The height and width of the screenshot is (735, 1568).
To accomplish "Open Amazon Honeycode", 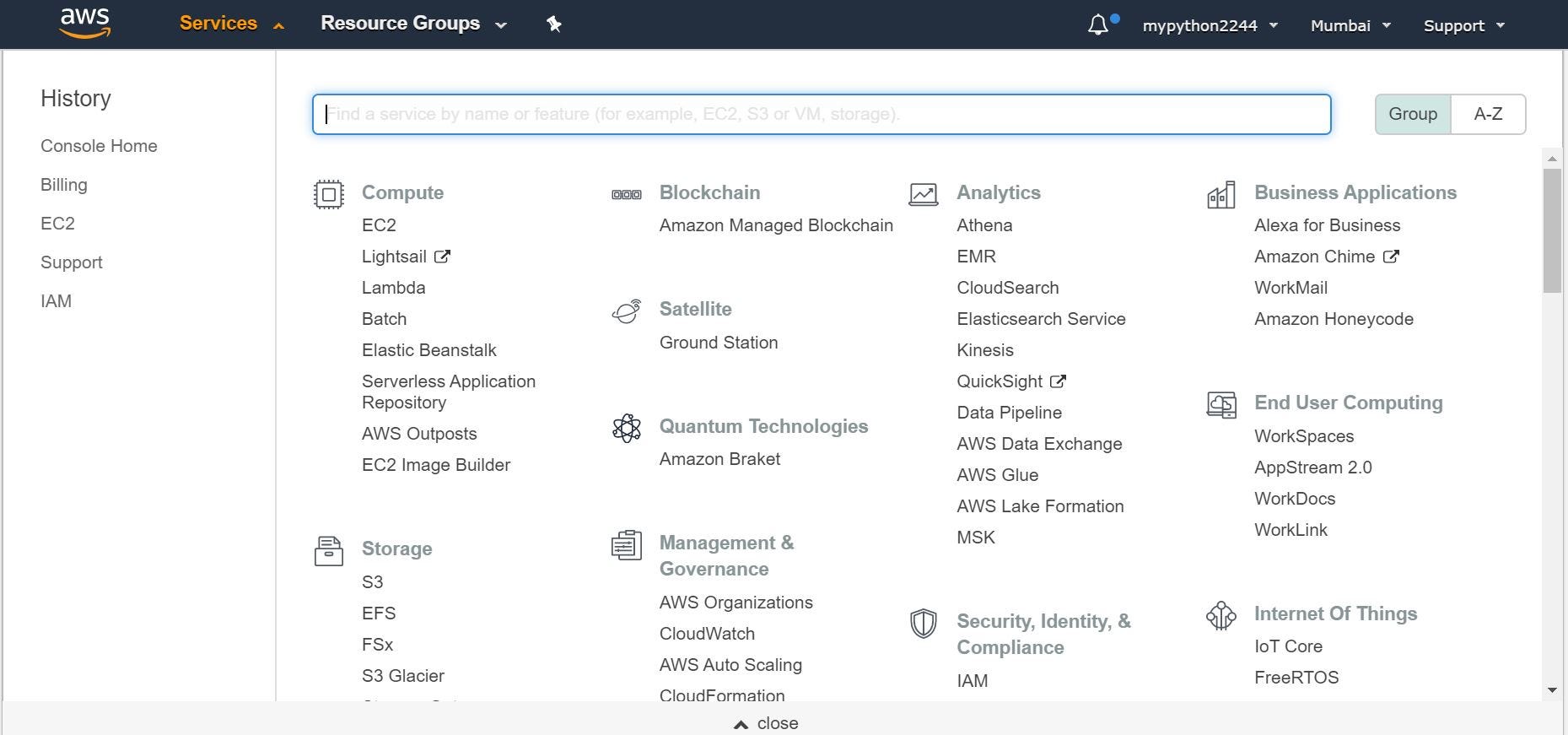I will pos(1334,319).
